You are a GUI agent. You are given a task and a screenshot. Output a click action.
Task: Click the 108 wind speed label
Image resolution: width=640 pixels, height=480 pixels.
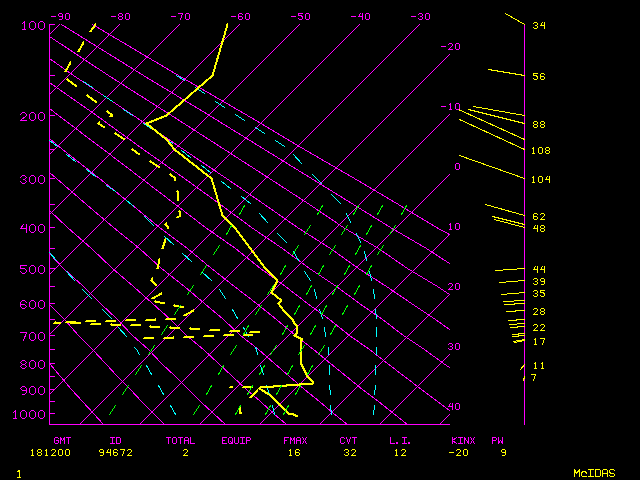click(x=541, y=151)
